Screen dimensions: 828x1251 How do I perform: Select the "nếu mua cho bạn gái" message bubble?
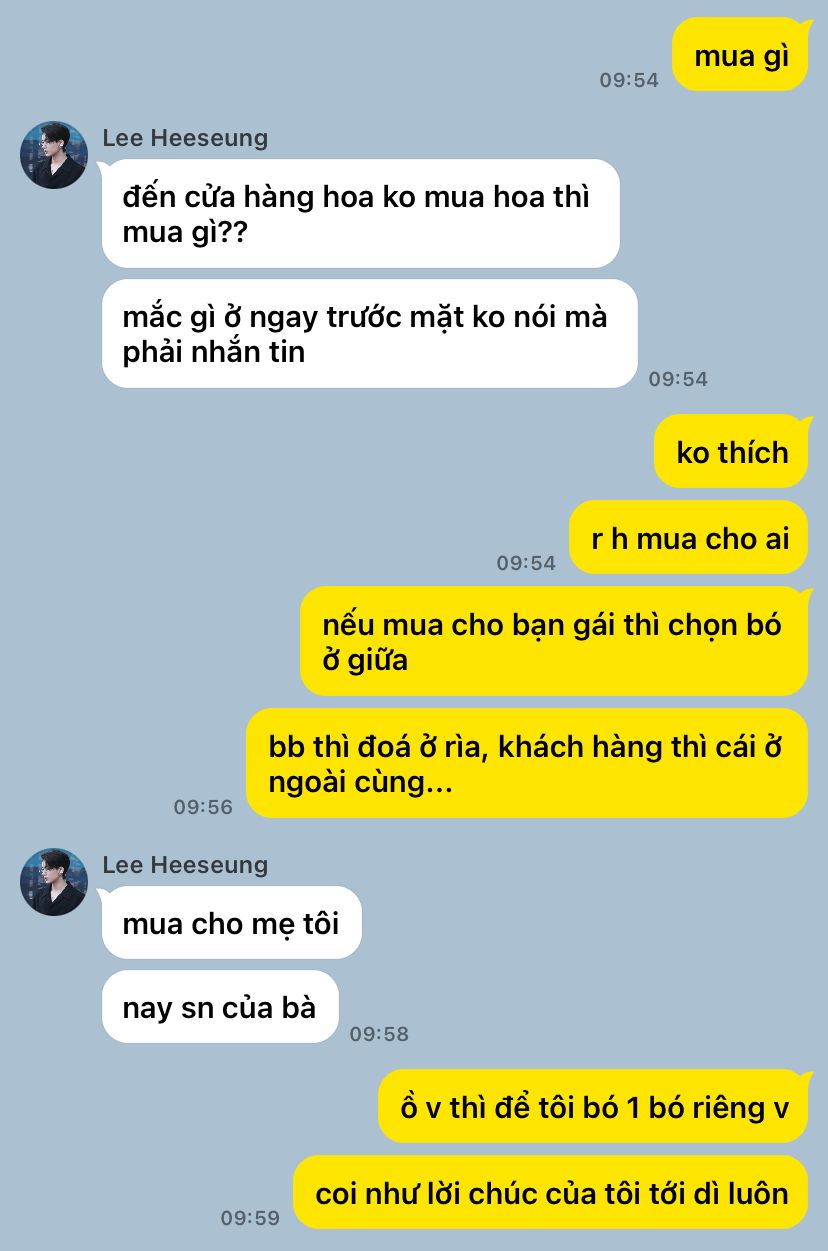(554, 642)
